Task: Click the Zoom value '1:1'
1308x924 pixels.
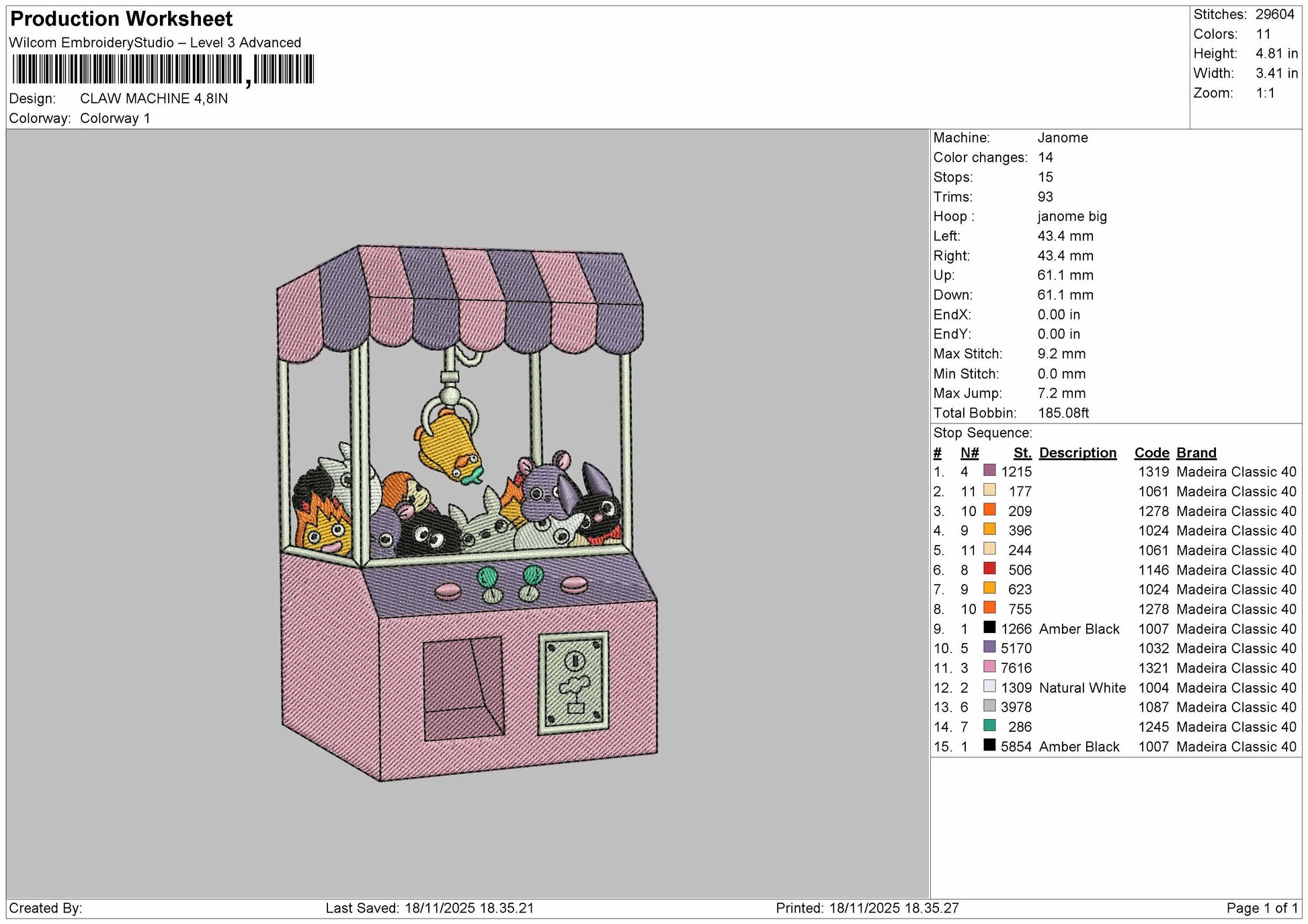Action: (1266, 93)
